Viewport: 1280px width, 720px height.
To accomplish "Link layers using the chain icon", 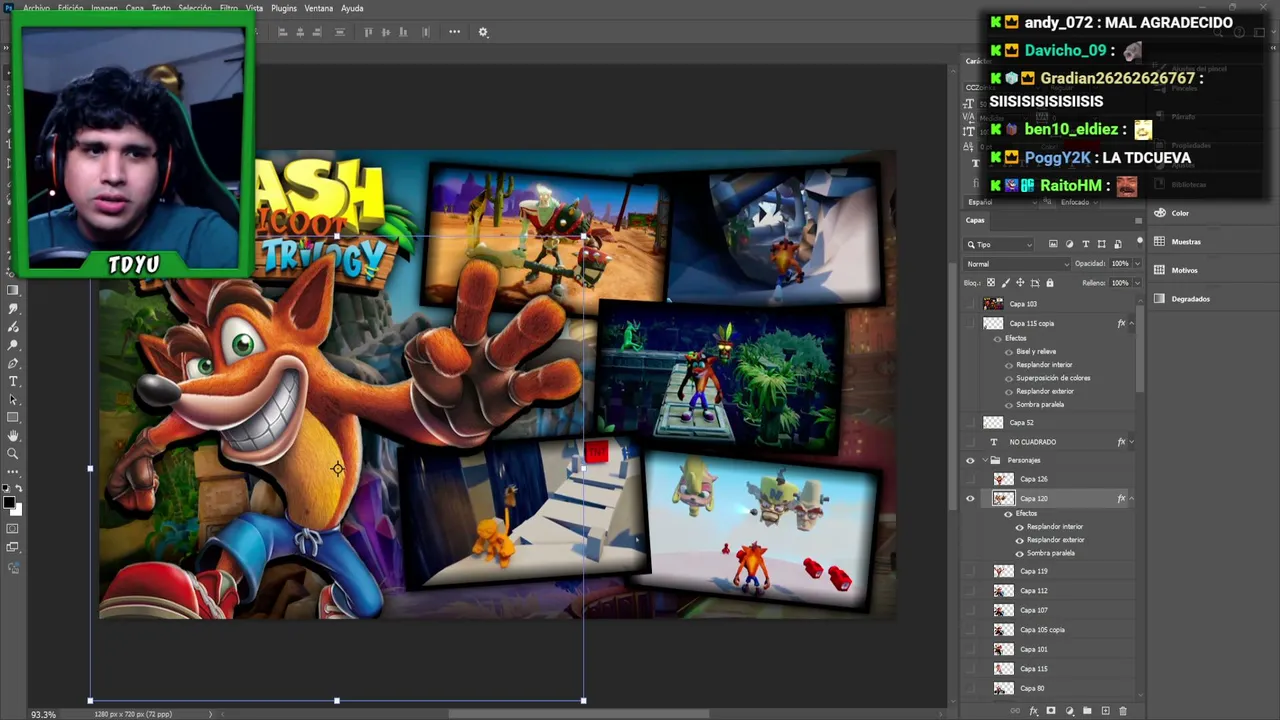I will [1015, 711].
